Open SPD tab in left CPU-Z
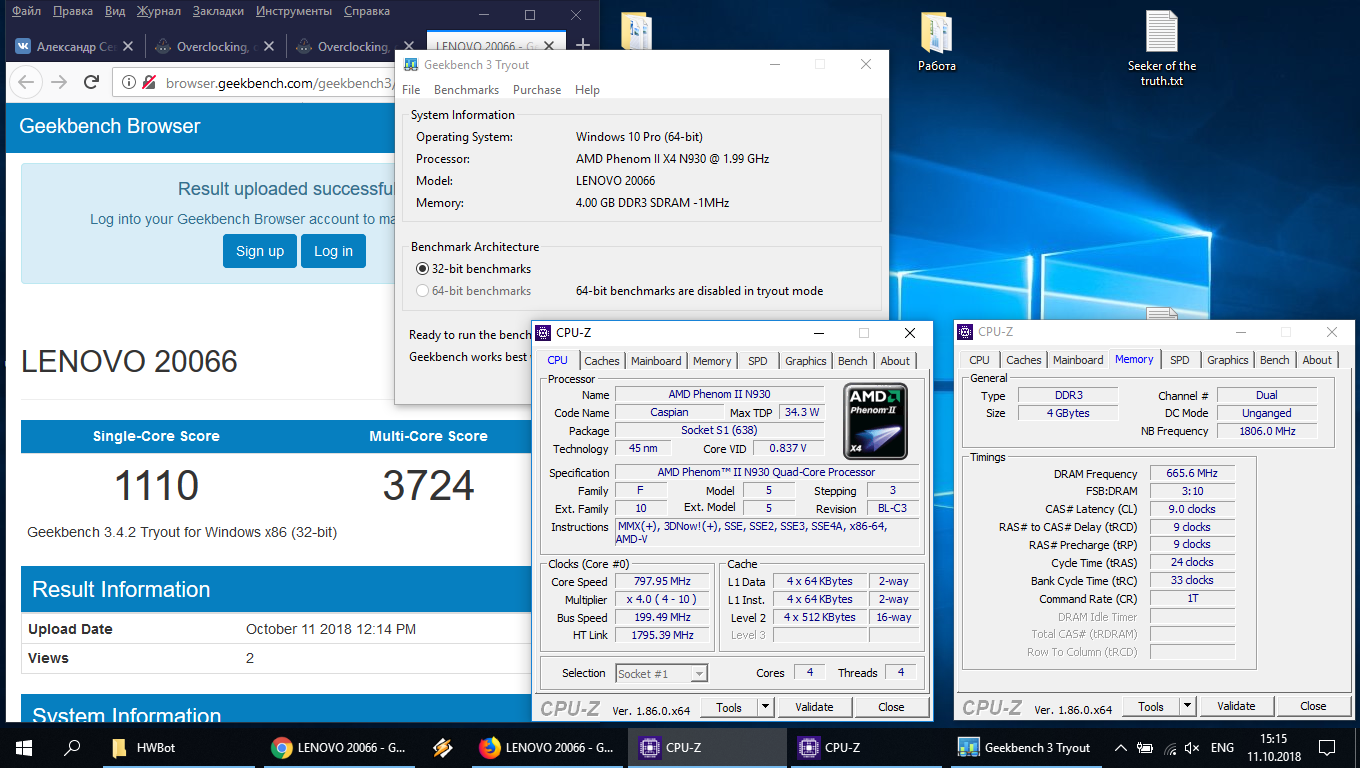The width and height of the screenshot is (1360, 768). pos(758,361)
